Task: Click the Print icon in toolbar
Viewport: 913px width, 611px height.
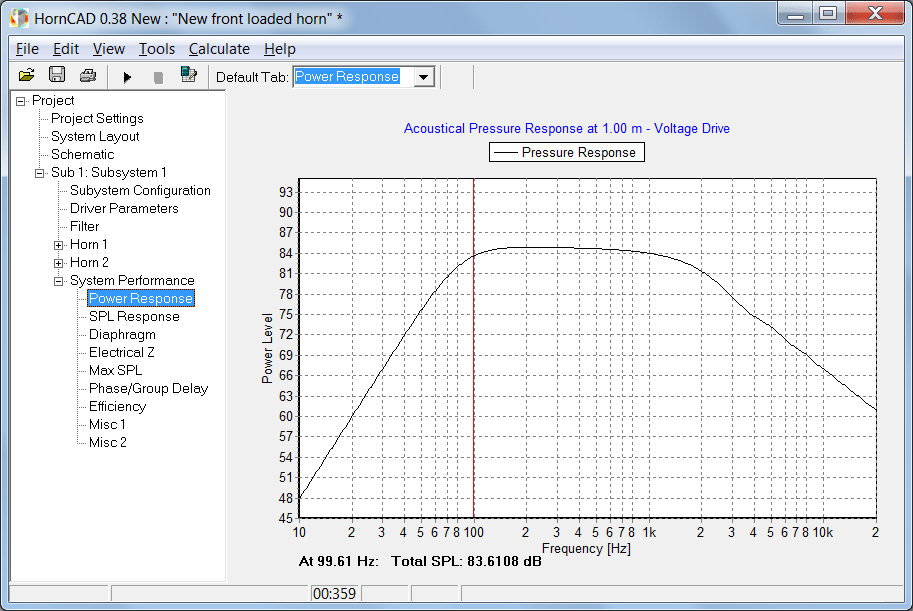Action: point(88,76)
